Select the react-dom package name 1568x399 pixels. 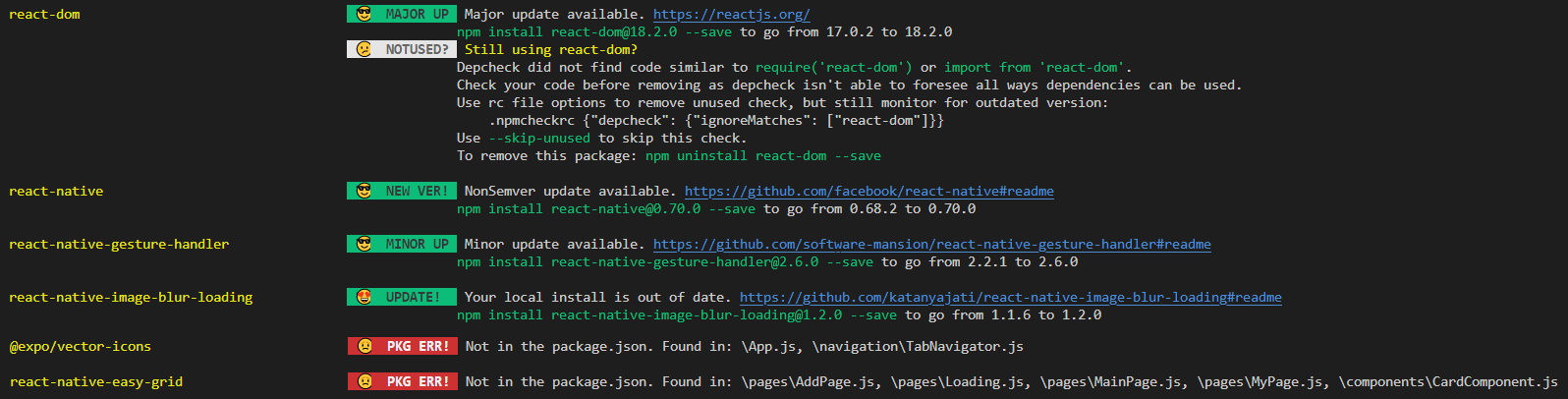tap(44, 15)
